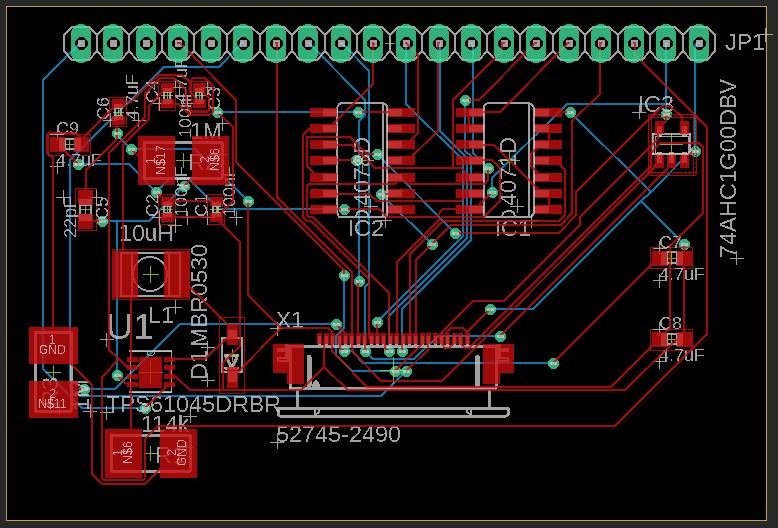Screen dimensions: 778x528
Task: Click the JP1 header label
Action: tap(743, 43)
